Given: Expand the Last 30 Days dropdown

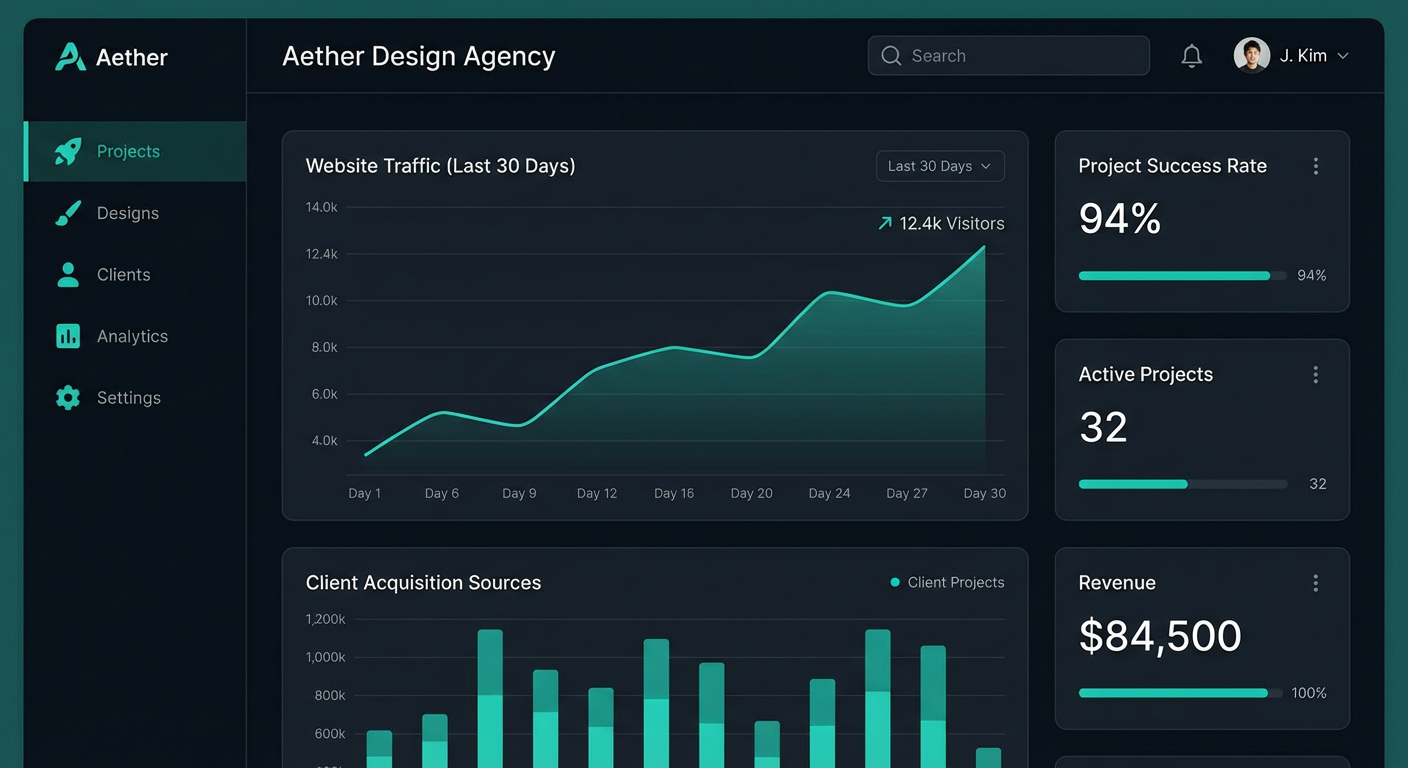Looking at the screenshot, I should (x=940, y=166).
